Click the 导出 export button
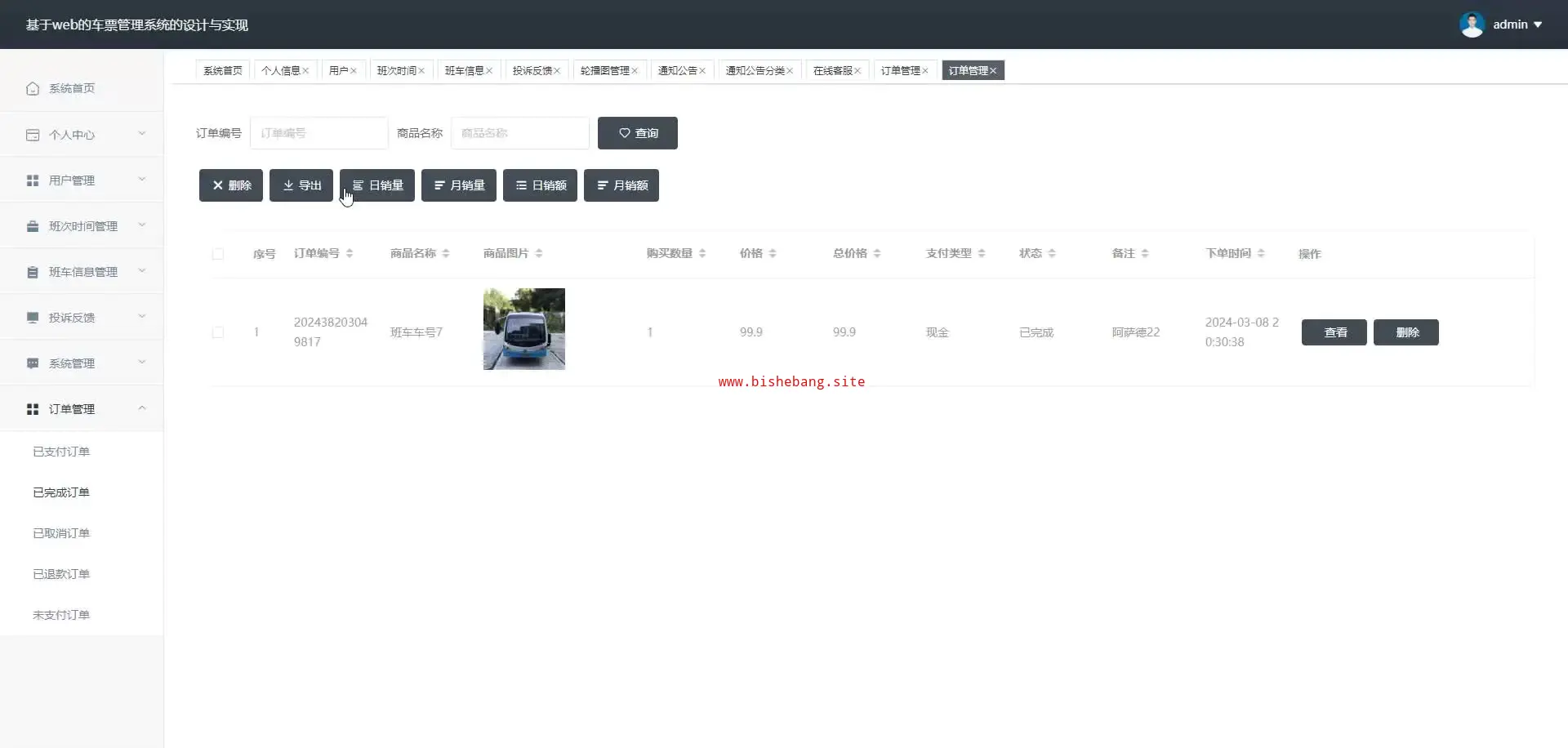 coord(301,185)
